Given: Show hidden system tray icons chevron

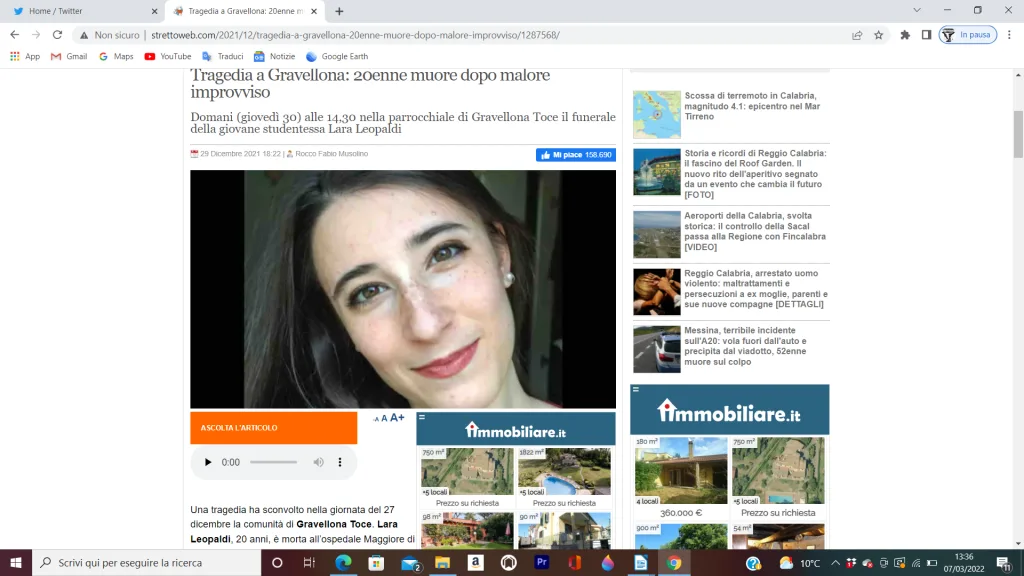Looking at the screenshot, I should click(835, 563).
